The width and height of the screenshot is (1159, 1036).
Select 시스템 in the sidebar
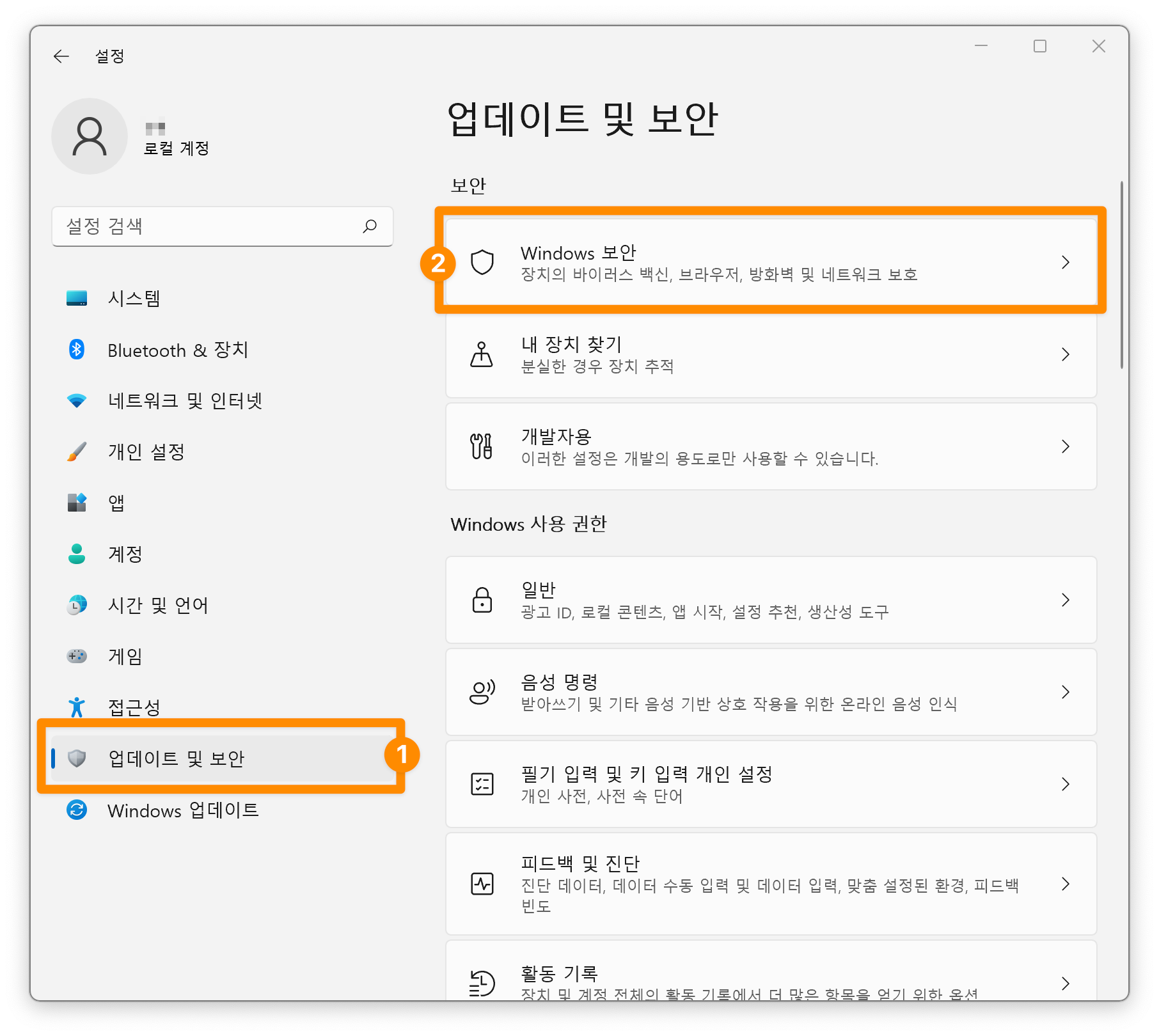[223, 298]
